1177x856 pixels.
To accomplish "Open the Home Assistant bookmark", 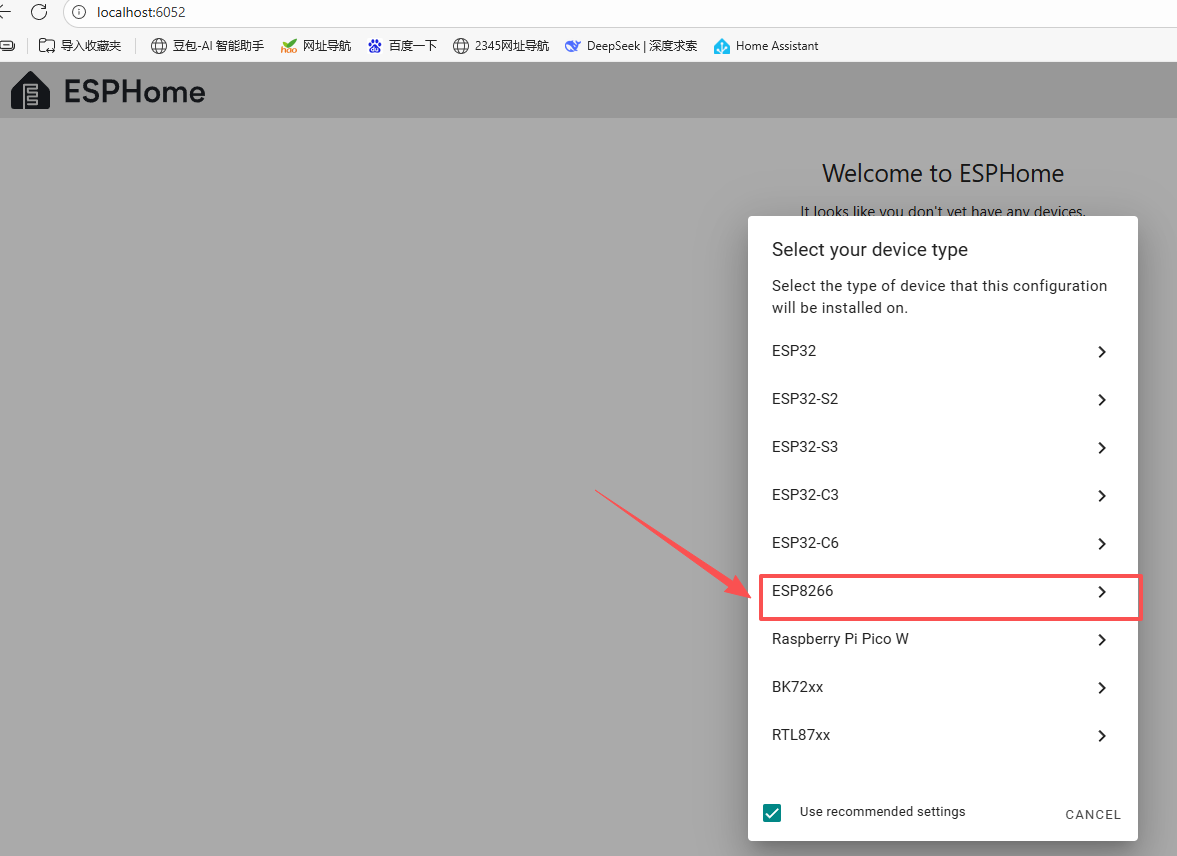I will pyautogui.click(x=766, y=46).
